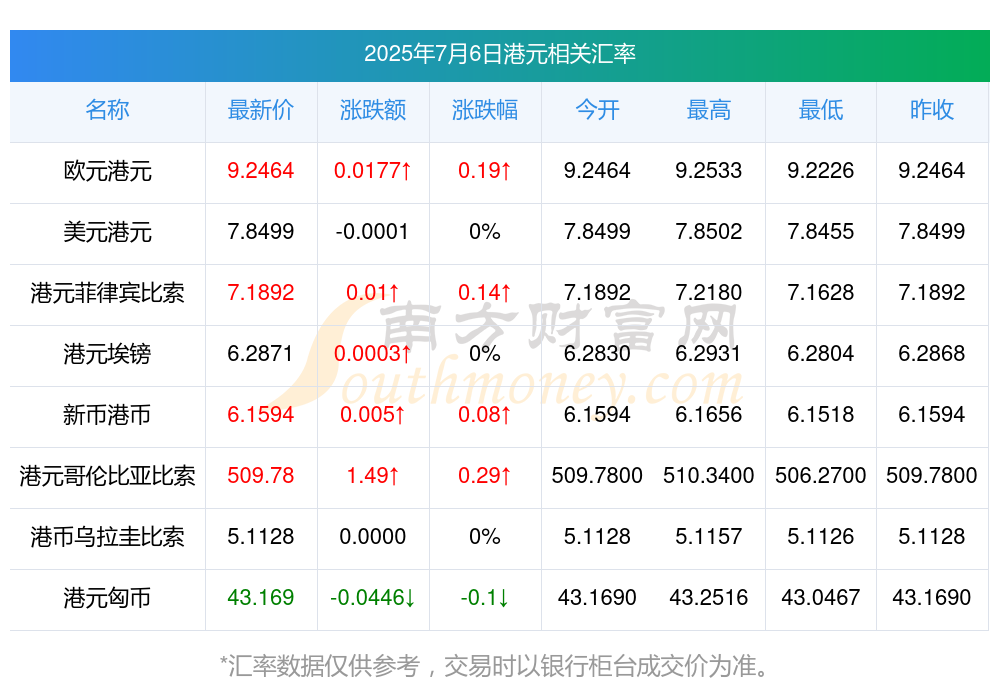Select low value 6.2804
The height and width of the screenshot is (698, 1000).
(x=821, y=353)
